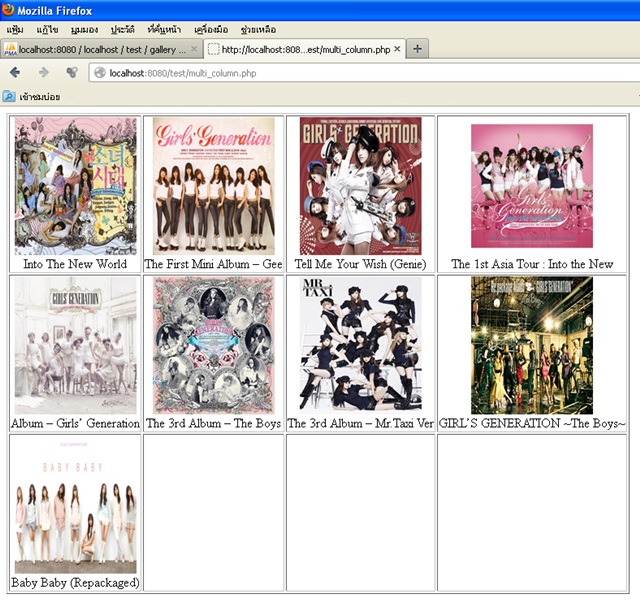Viewport: 640px width, 602px height.
Task: Click 'Baby Baby (Repackaged)' caption
Action: [76, 582]
